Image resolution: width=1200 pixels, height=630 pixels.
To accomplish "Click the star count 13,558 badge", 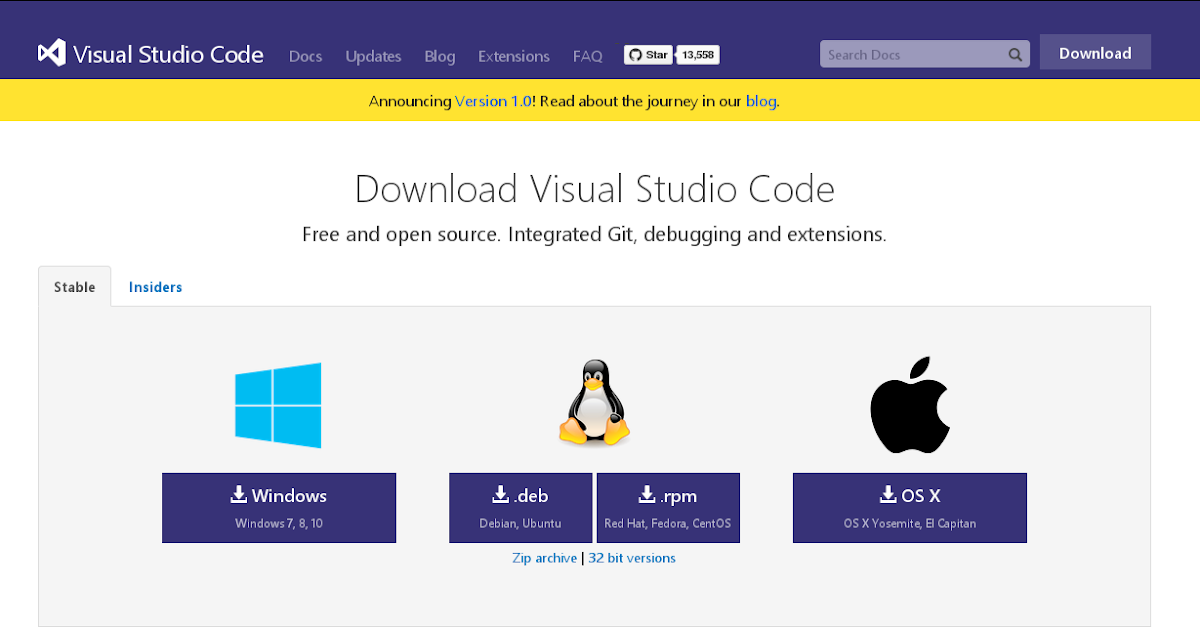I will click(698, 55).
